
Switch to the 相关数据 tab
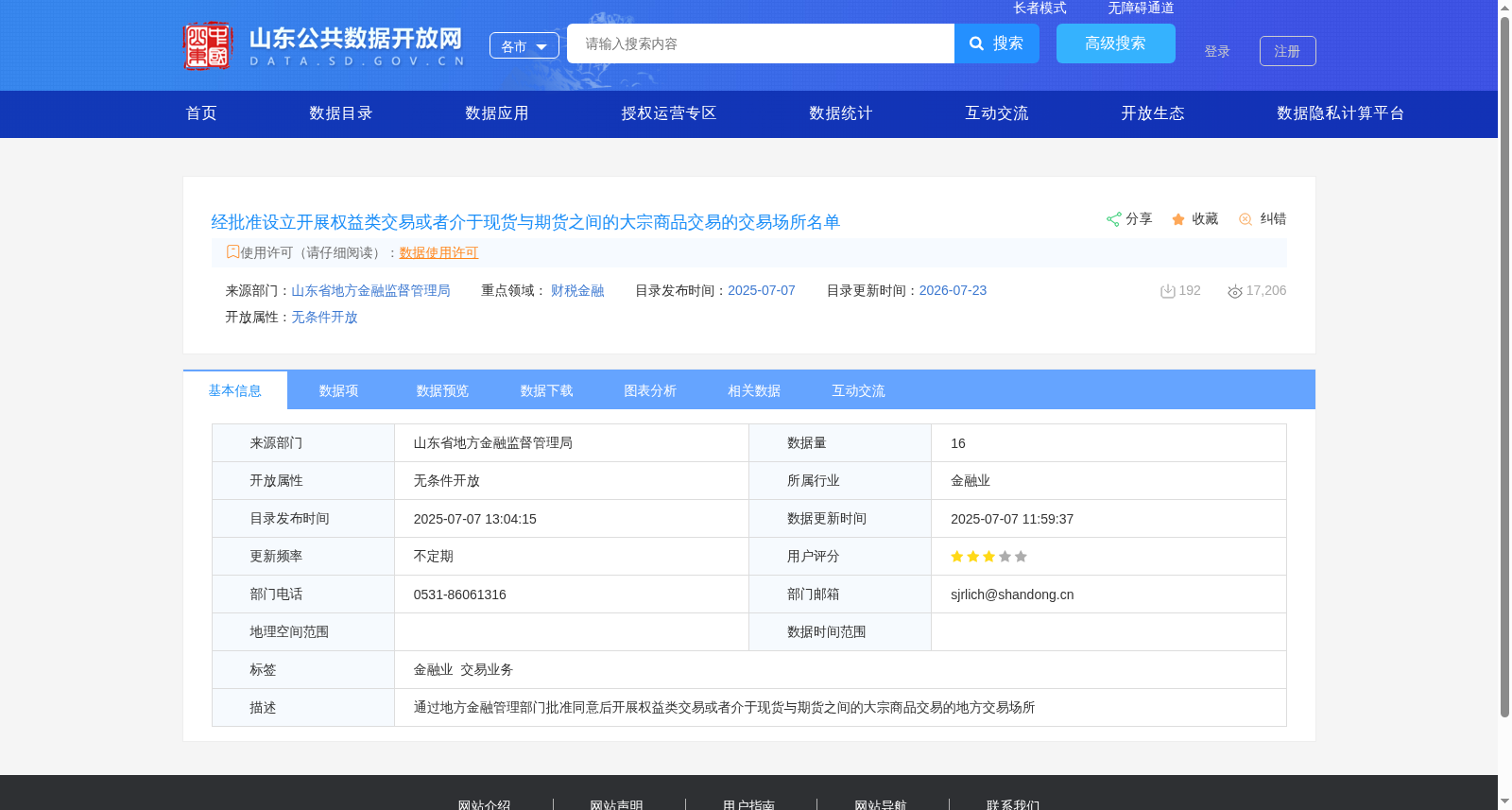[755, 390]
